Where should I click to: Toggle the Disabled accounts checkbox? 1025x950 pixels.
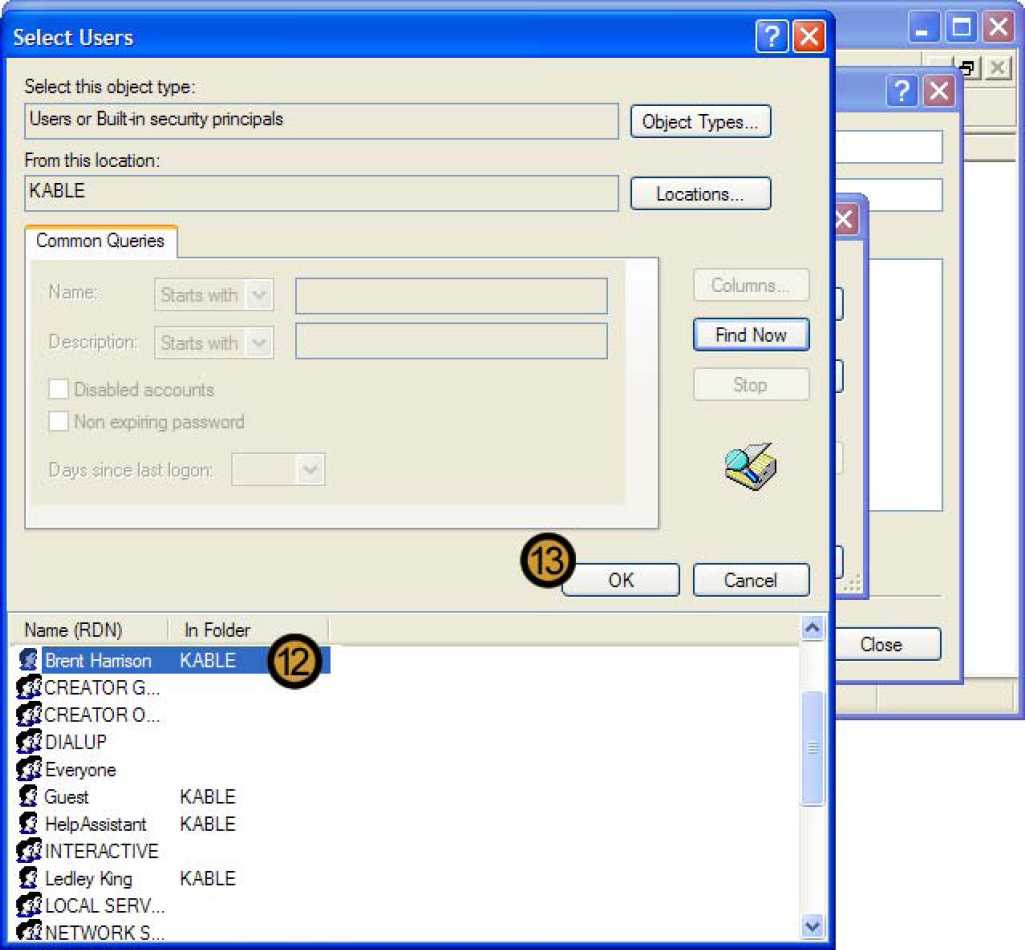coord(58,389)
